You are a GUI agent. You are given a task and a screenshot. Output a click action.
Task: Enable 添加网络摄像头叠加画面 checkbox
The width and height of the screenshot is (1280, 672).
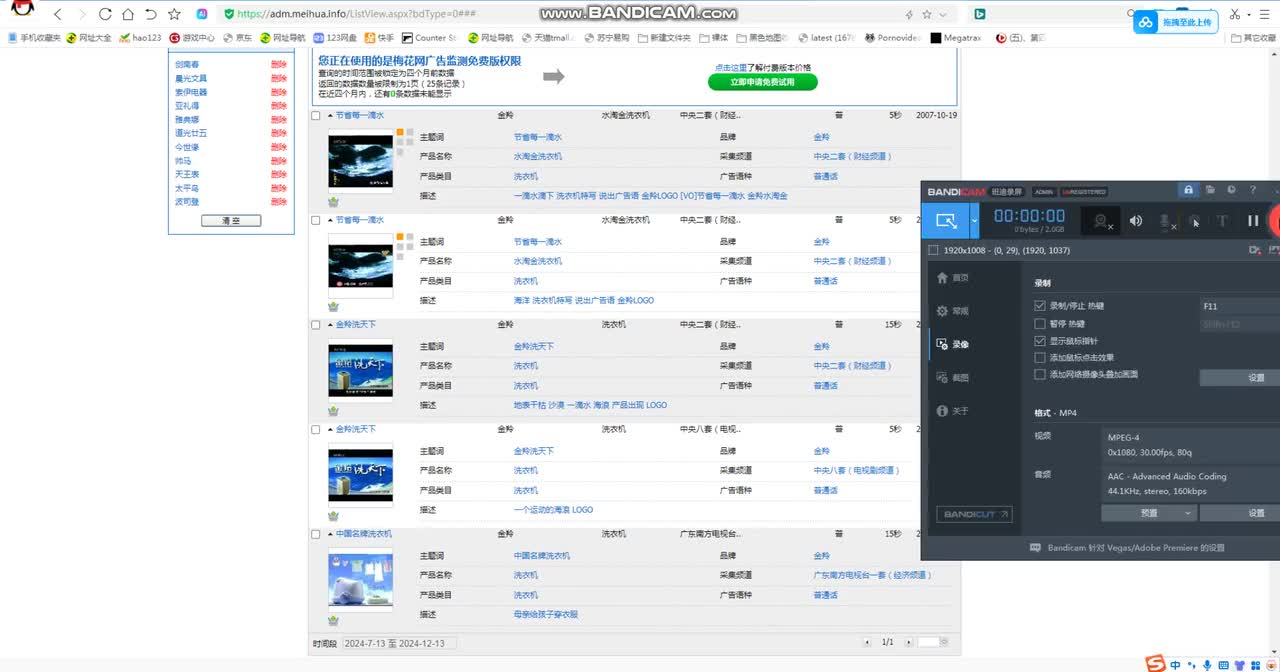(x=1040, y=375)
